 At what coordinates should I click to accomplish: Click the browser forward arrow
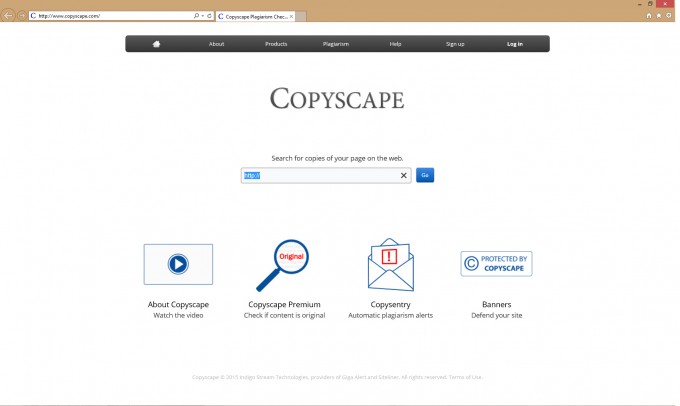coord(21,16)
